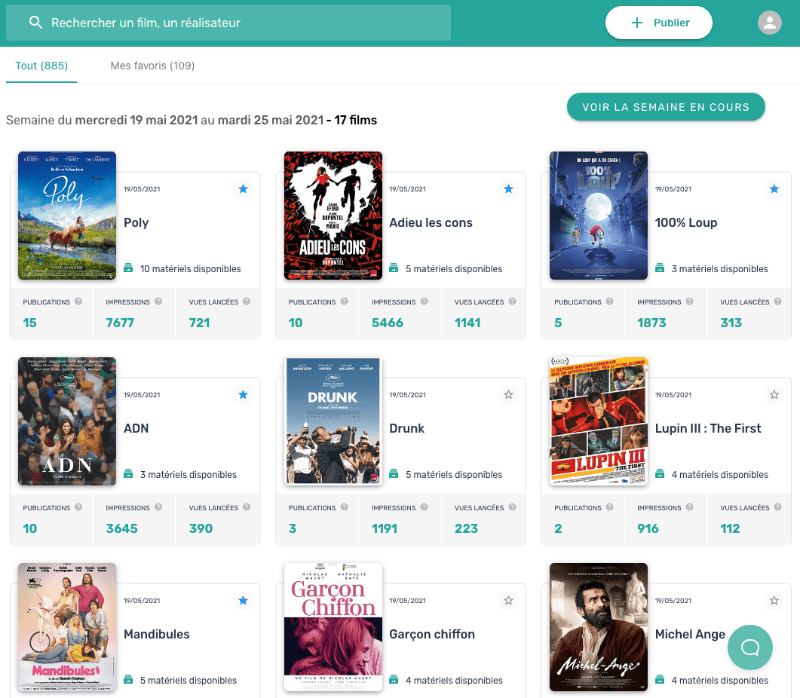Toggle Mandibules favorite star

tap(243, 601)
